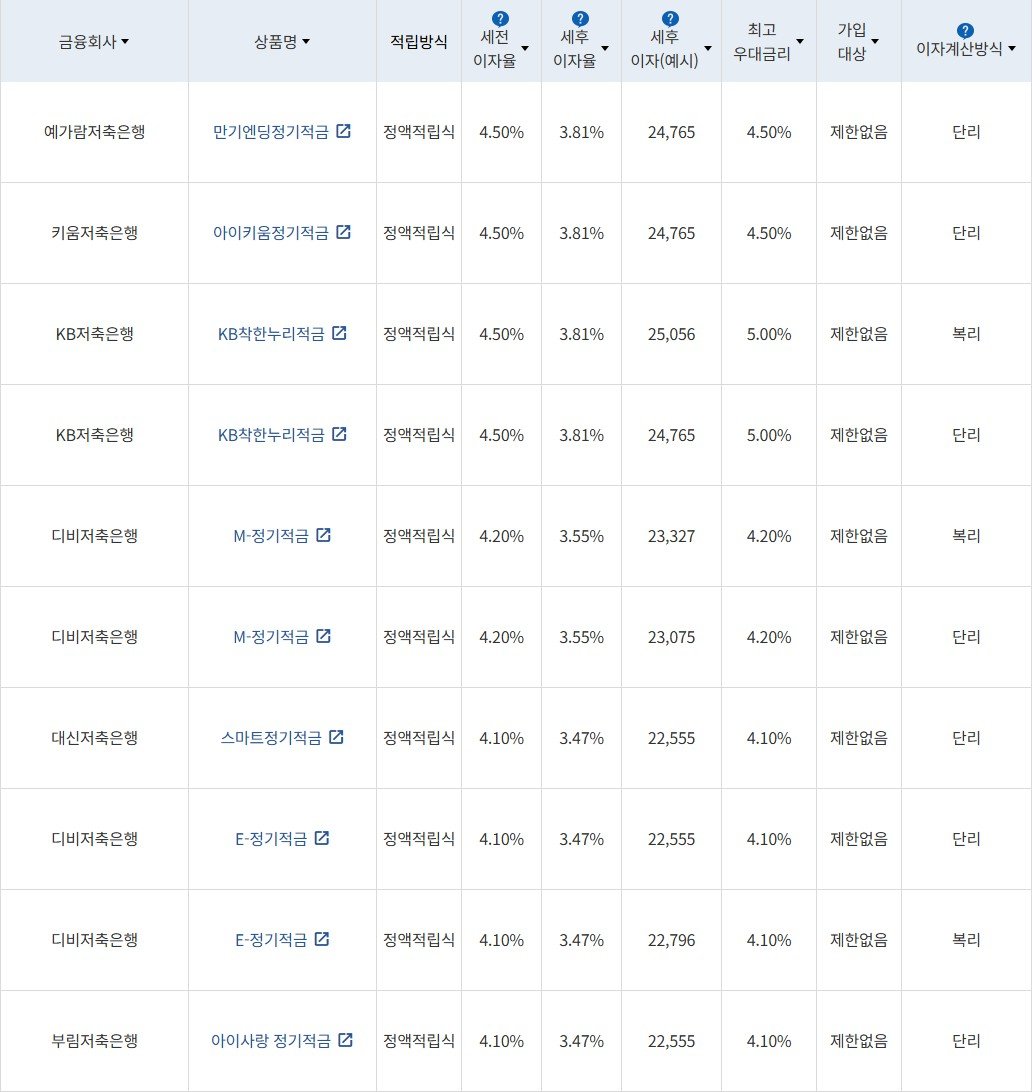Click the help icon beside 세후이자율 header
This screenshot has height=1092, width=1032.
pyautogui.click(x=581, y=16)
